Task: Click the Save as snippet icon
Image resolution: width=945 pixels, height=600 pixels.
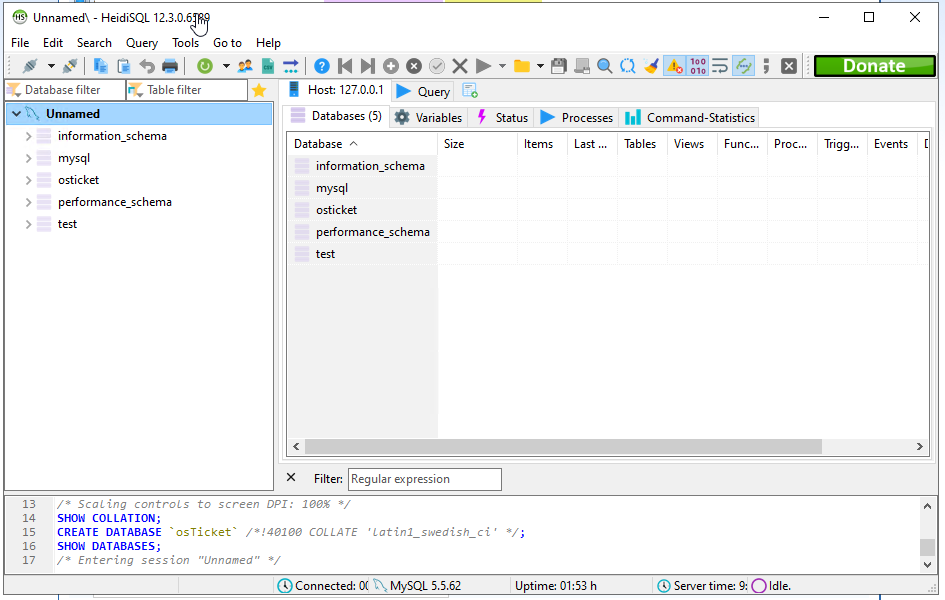Action: point(582,66)
